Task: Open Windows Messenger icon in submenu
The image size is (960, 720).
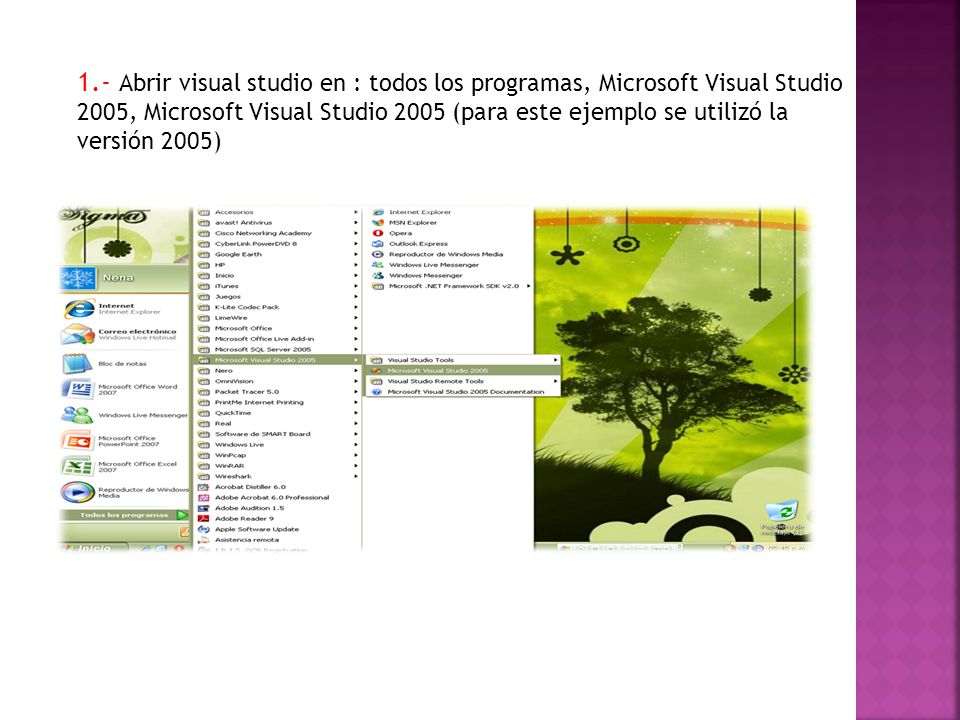Action: point(378,276)
